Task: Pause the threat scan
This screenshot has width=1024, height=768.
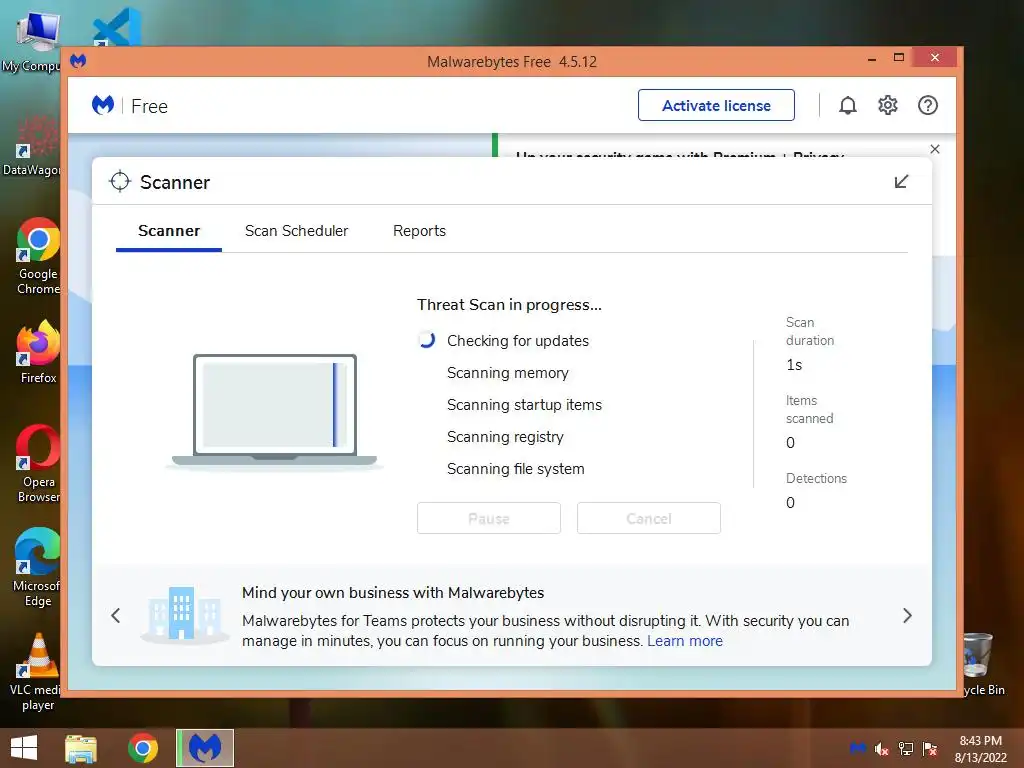Action: coord(489,519)
